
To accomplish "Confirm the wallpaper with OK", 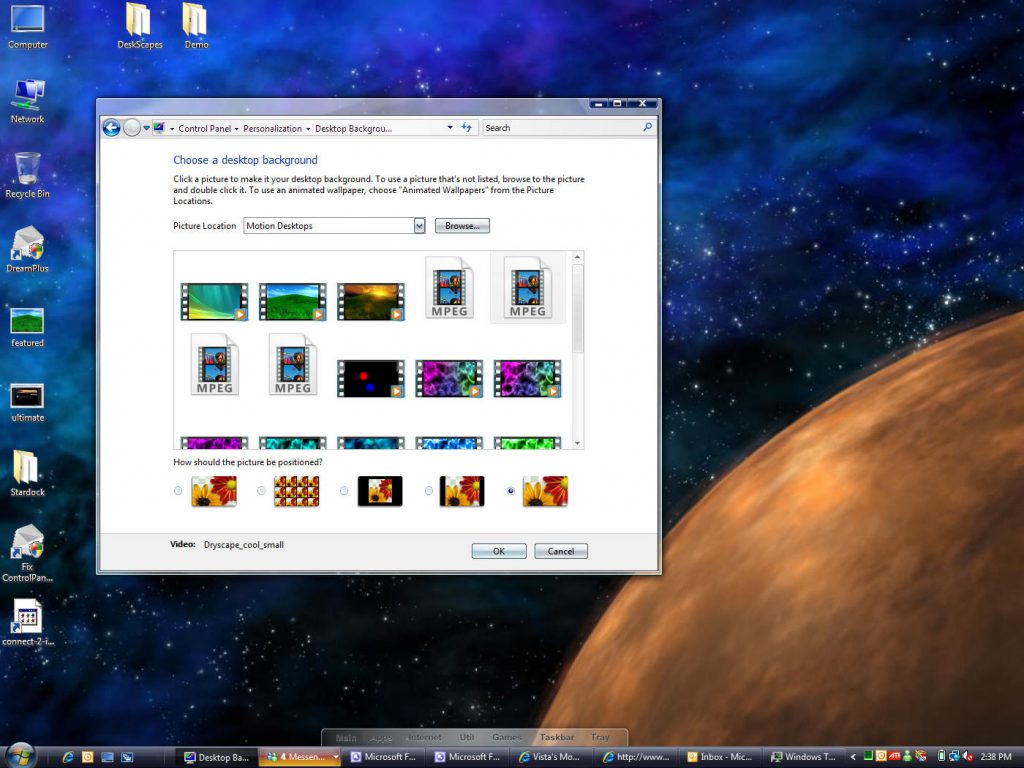I will click(498, 550).
